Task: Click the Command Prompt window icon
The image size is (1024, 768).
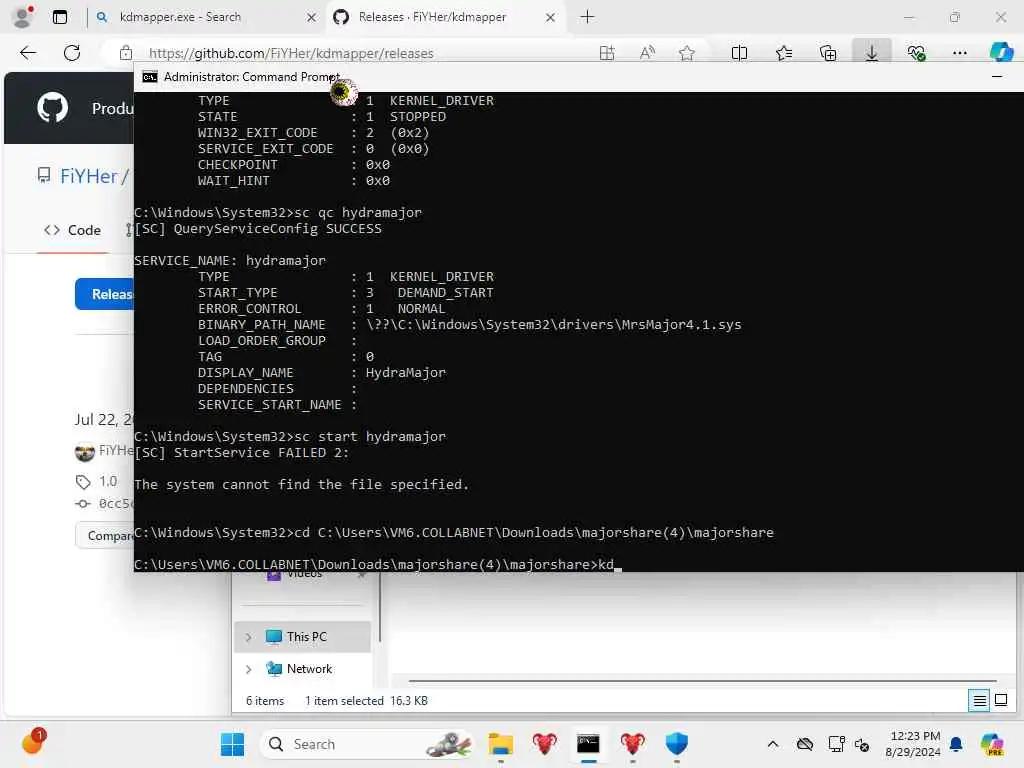Action: tap(150, 77)
